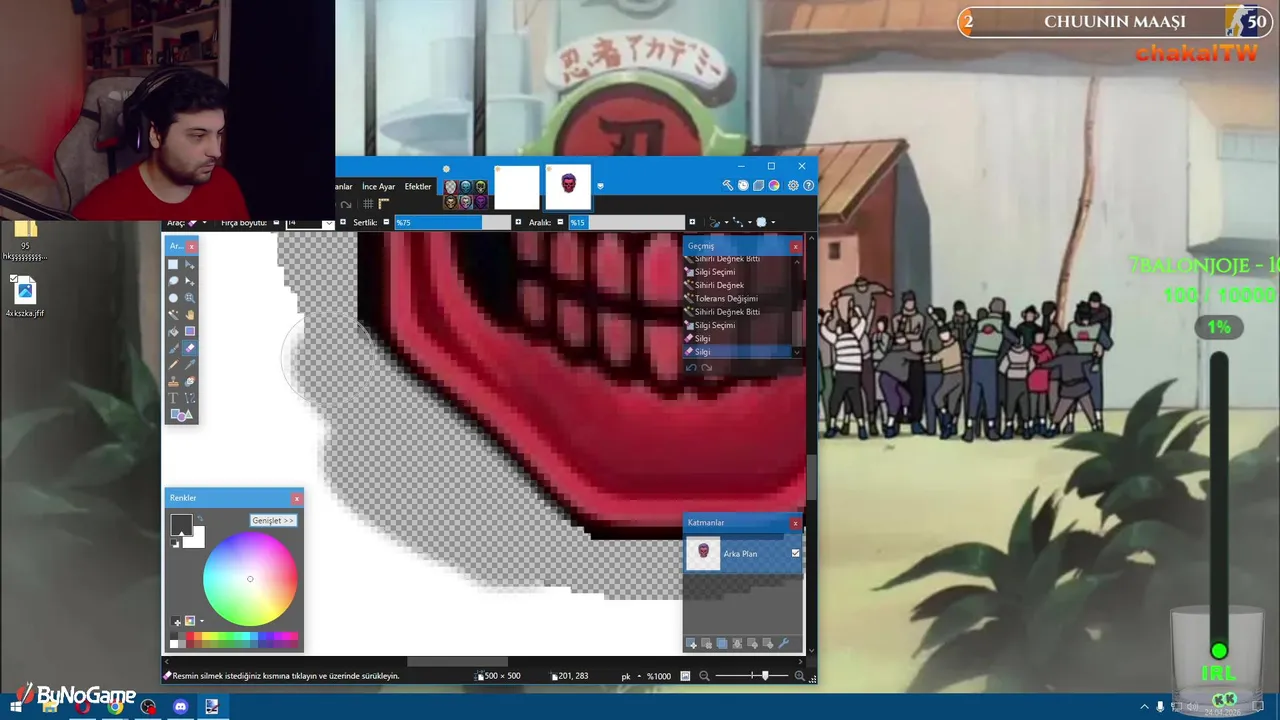Open Paint.NET settings gear icon

point(793,186)
